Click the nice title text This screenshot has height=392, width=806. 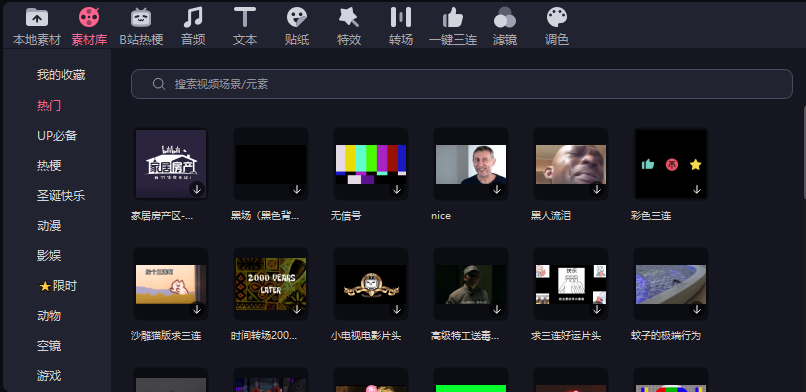coord(441,216)
